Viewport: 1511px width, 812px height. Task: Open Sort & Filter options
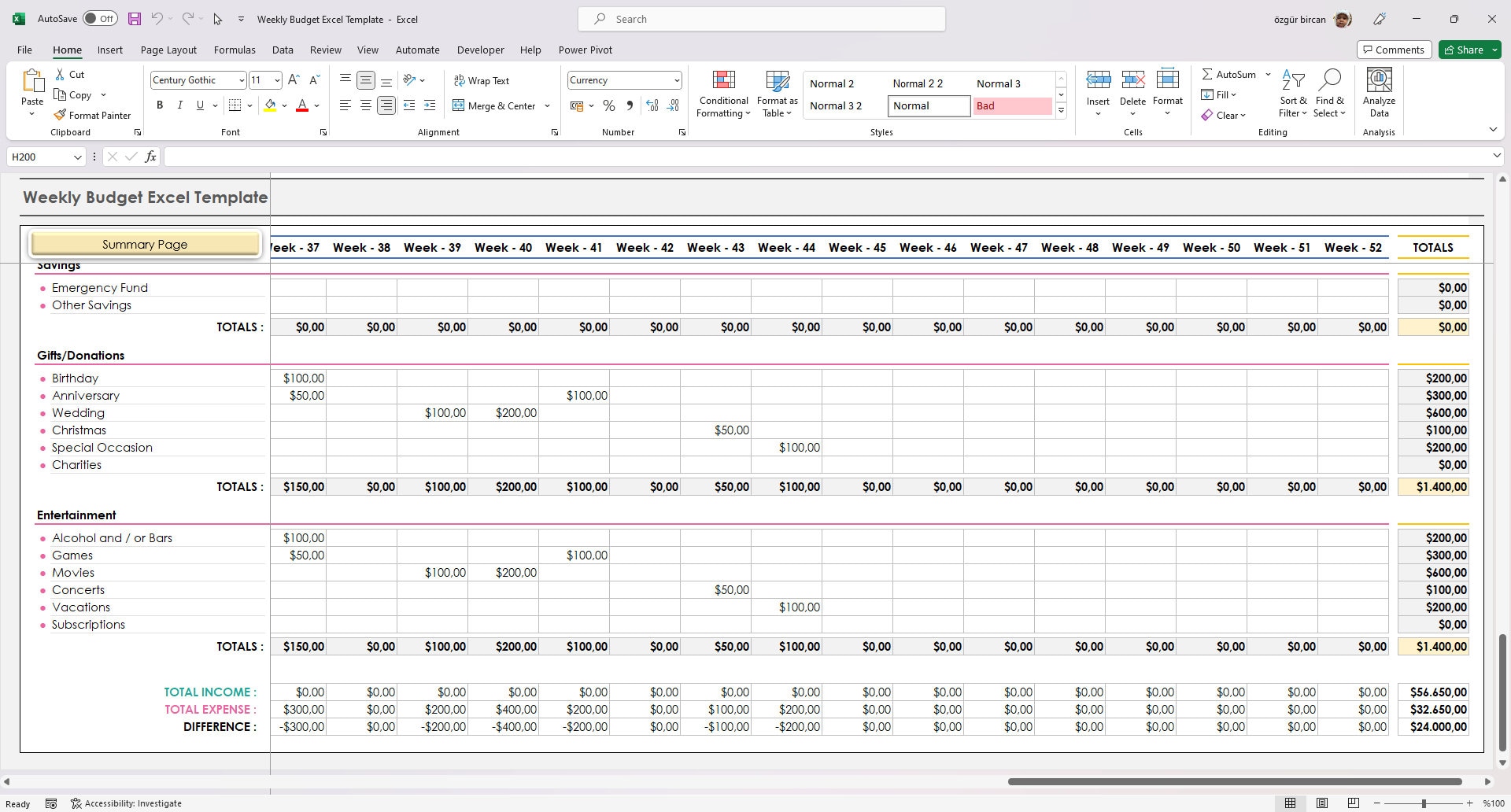pyautogui.click(x=1293, y=93)
